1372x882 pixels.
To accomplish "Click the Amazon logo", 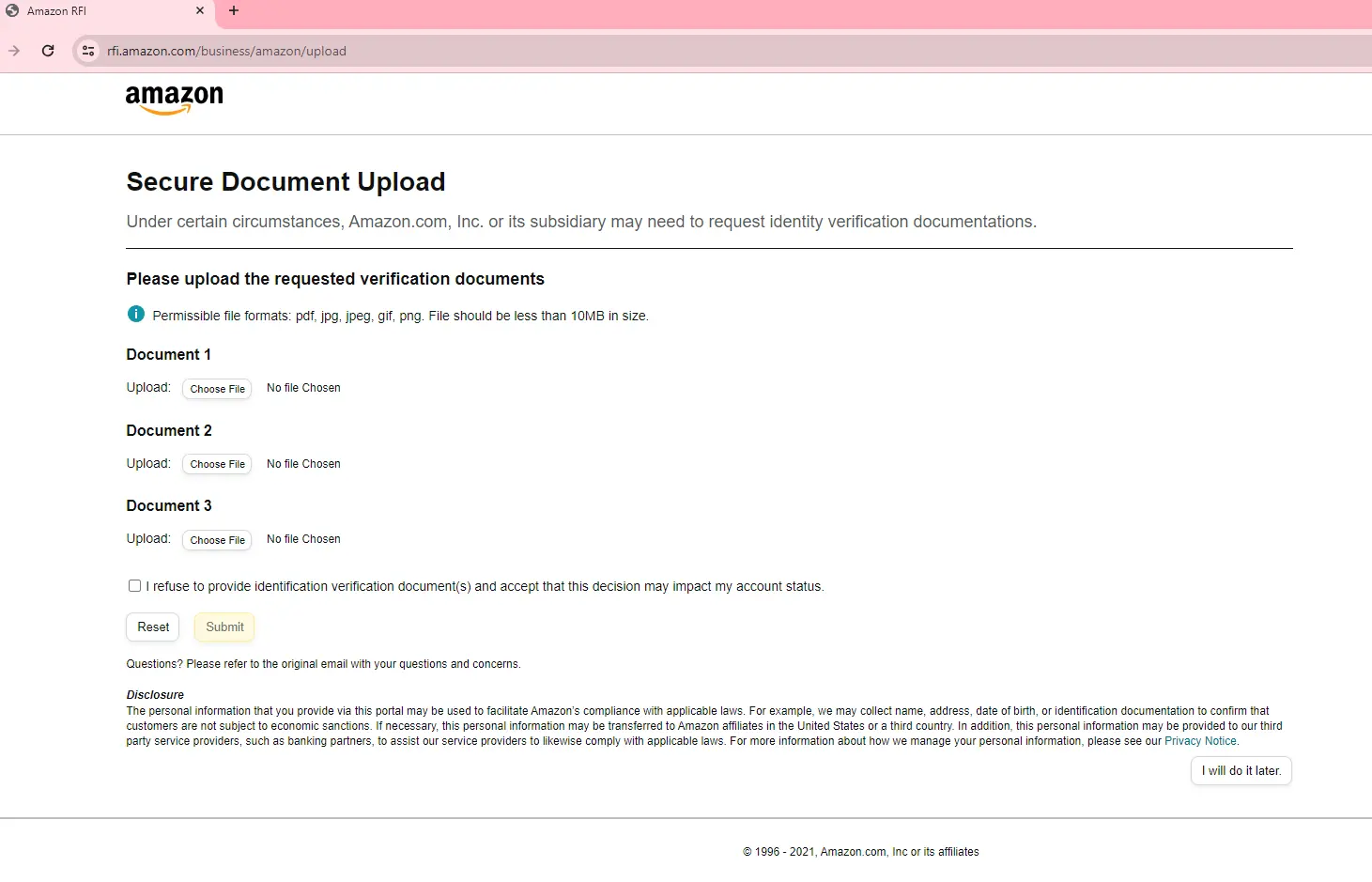I will [x=175, y=100].
